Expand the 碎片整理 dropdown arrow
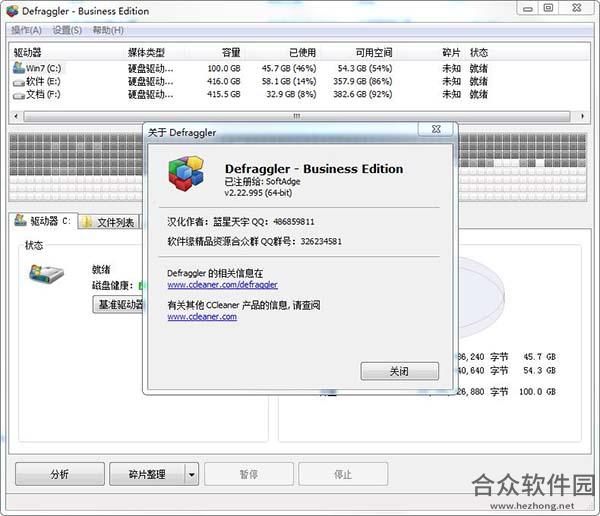 tap(192, 475)
